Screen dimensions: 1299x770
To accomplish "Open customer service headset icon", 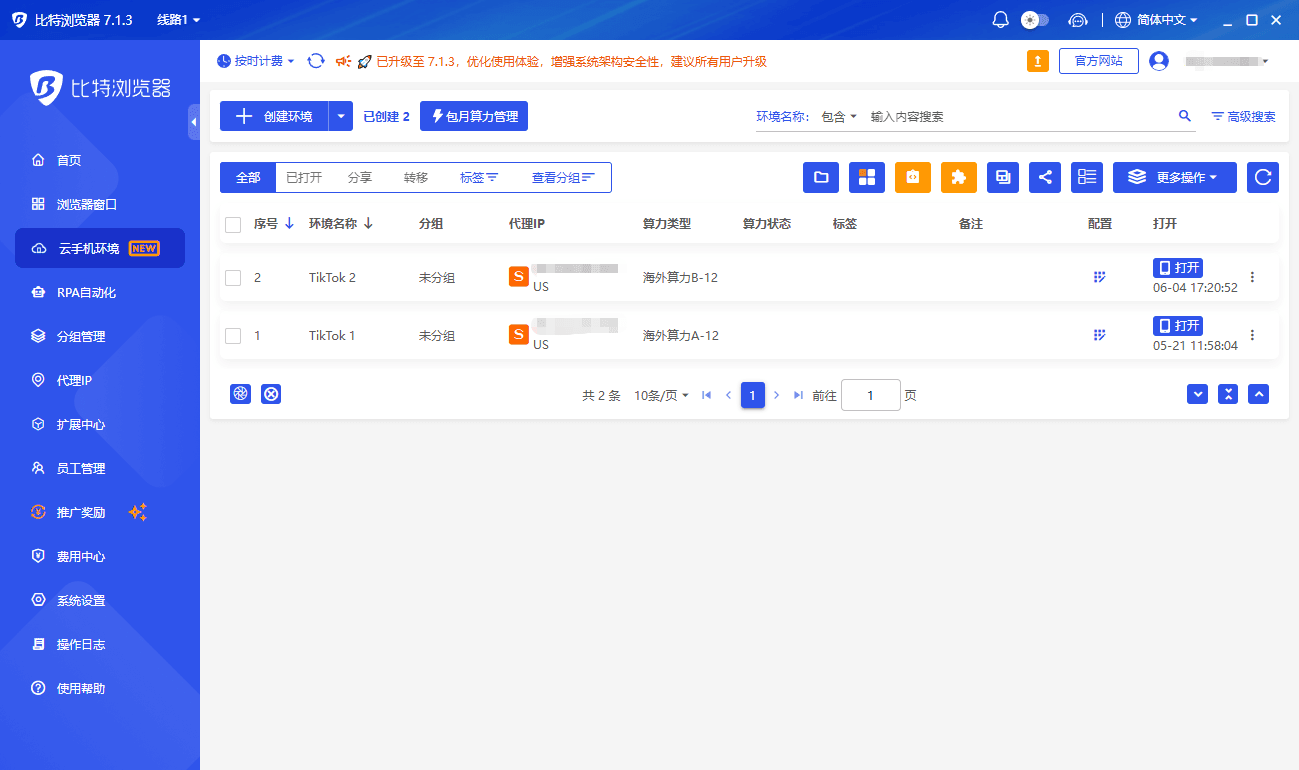I will pyautogui.click(x=1078, y=20).
